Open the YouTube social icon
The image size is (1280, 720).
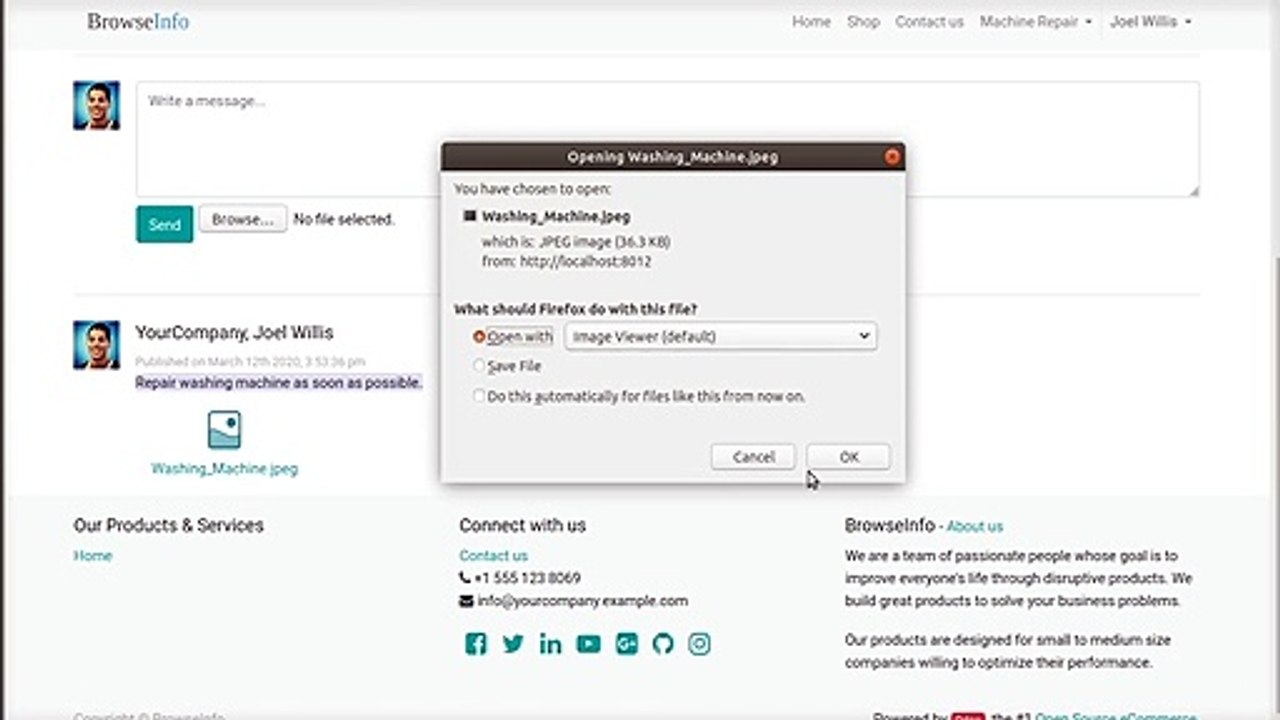pos(589,644)
